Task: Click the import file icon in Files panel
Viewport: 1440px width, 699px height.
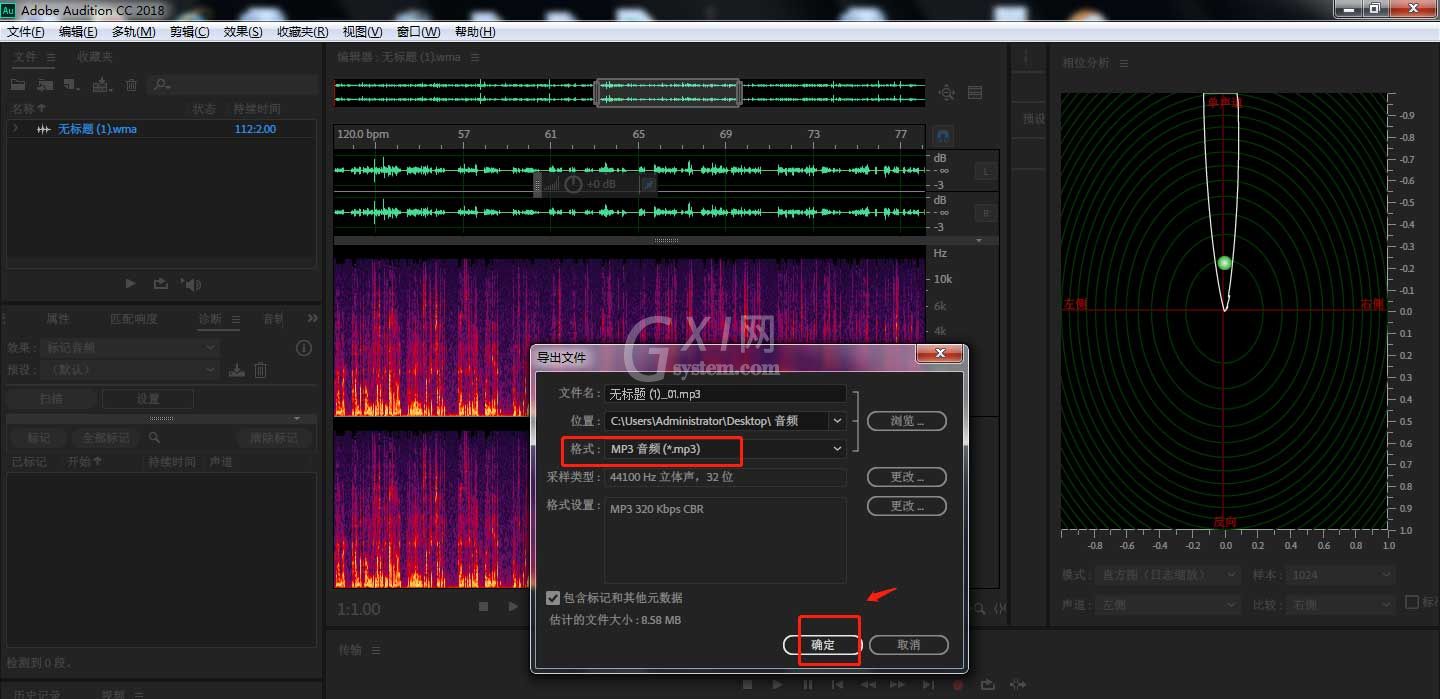Action: point(45,85)
